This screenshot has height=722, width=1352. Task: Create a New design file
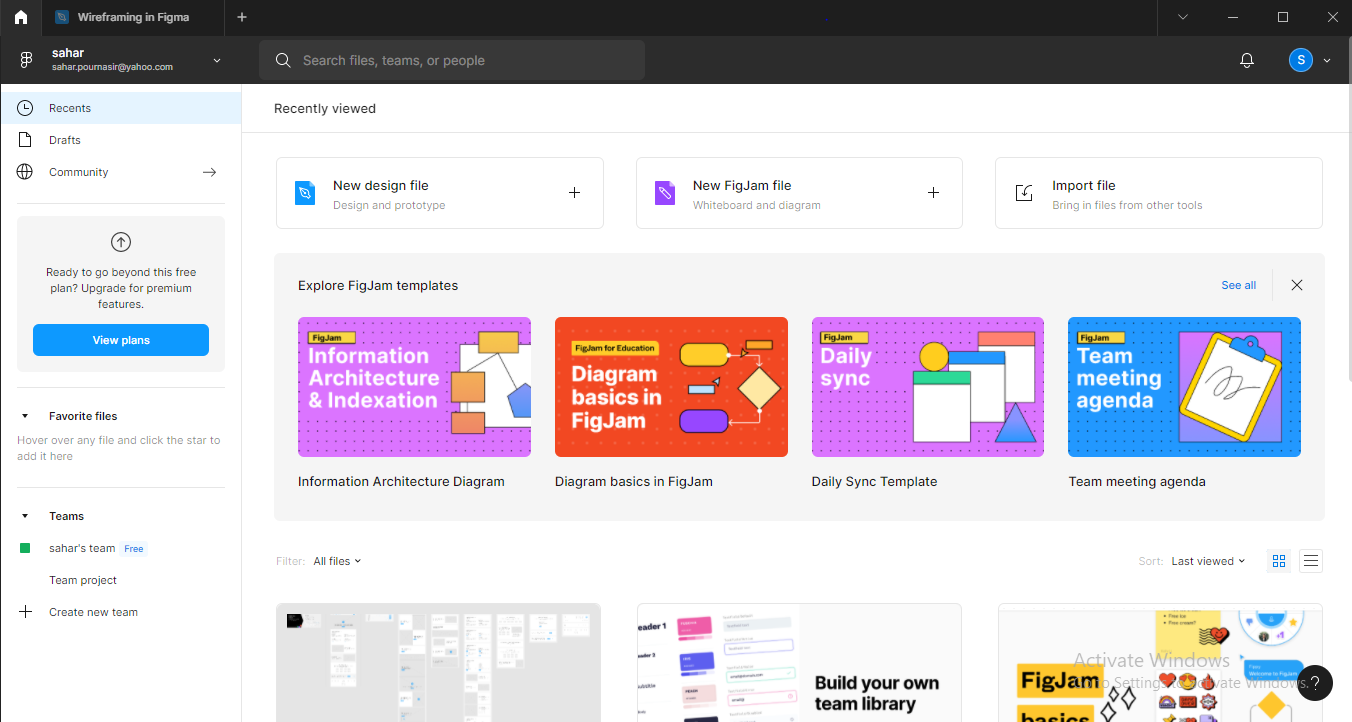(440, 193)
